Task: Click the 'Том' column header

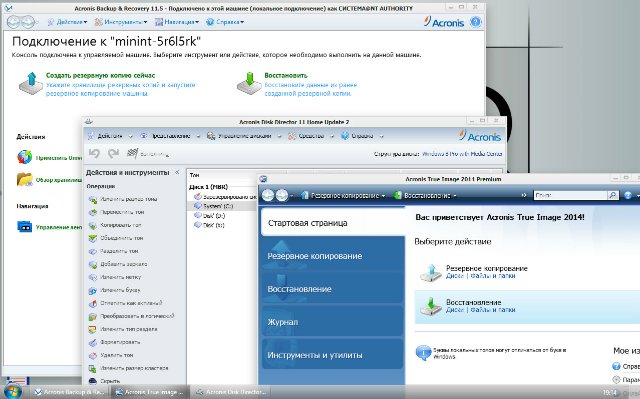Action: pyautogui.click(x=195, y=175)
